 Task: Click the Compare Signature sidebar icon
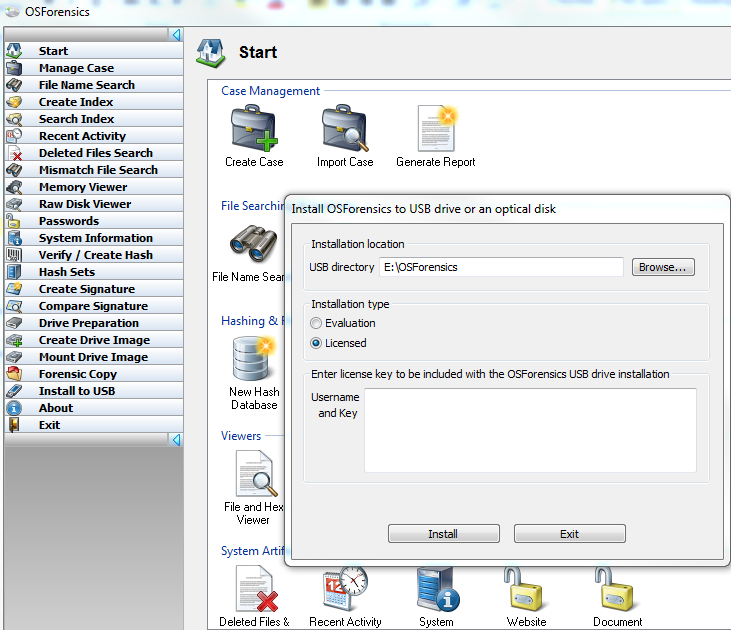tap(14, 306)
